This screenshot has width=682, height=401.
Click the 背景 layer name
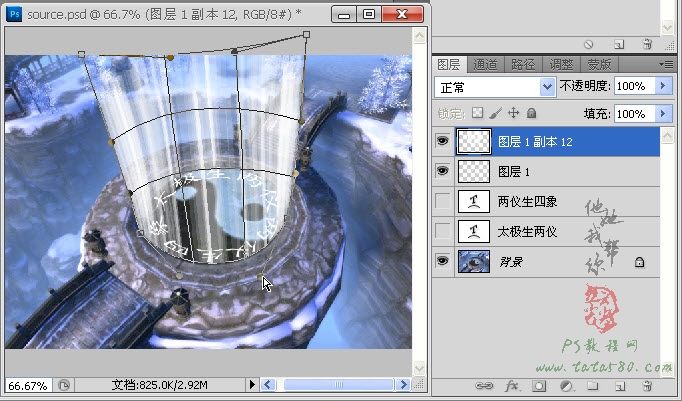pos(511,262)
